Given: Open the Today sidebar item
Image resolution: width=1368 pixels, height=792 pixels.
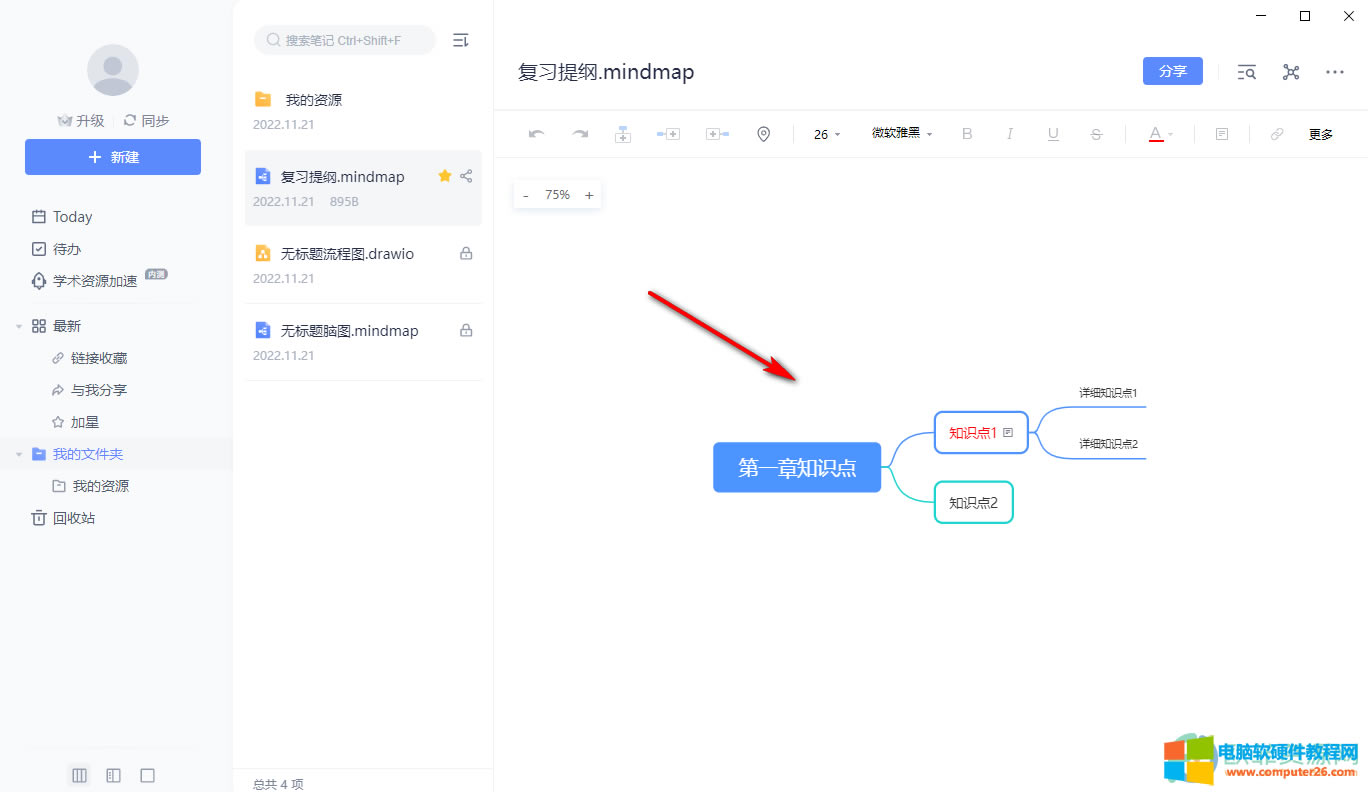Looking at the screenshot, I should (72, 217).
